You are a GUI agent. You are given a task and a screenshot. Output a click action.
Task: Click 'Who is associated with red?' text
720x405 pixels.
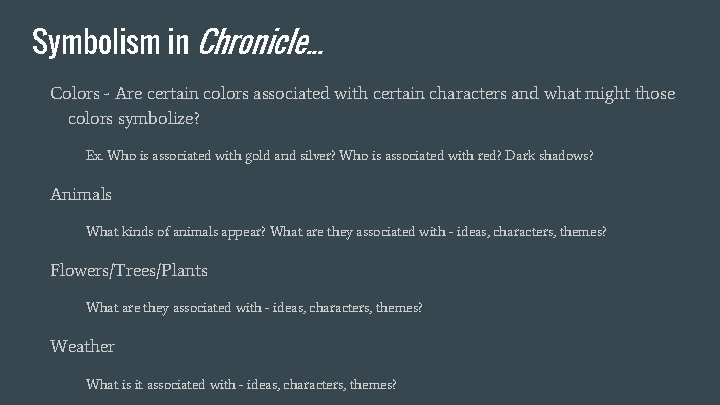pyautogui.click(x=420, y=156)
